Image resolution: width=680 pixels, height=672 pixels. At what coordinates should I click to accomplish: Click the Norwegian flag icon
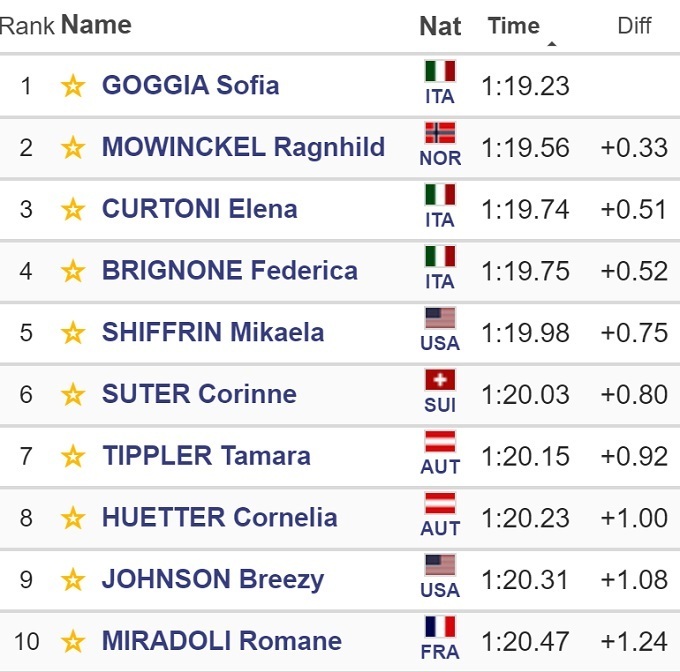click(440, 135)
